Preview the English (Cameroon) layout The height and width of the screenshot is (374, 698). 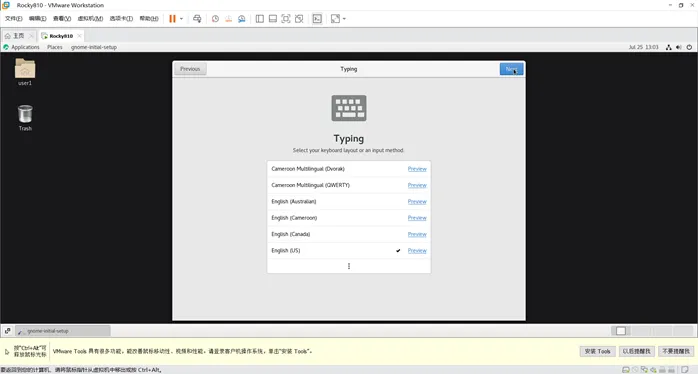(x=417, y=218)
